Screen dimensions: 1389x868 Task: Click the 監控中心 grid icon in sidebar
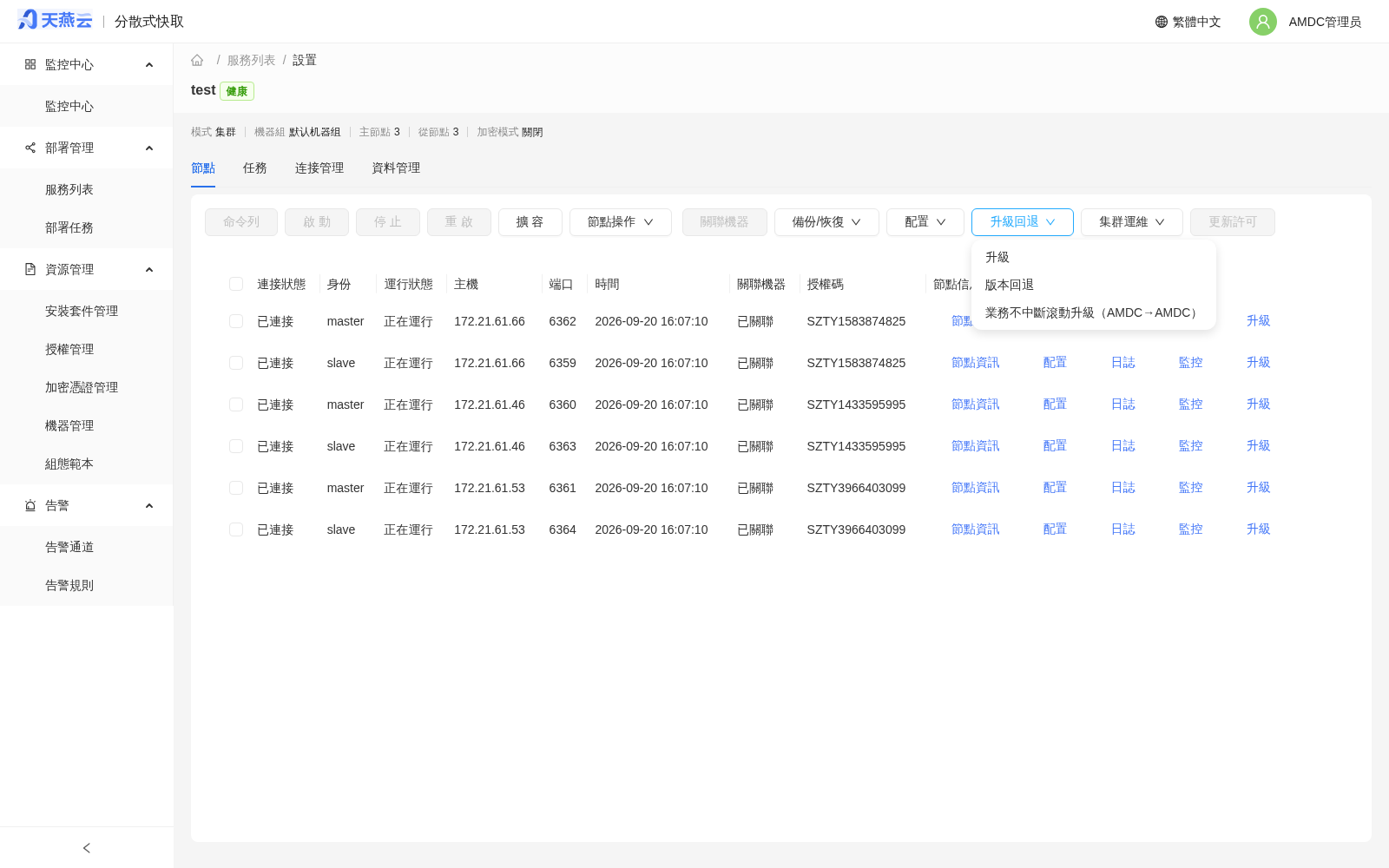coord(30,64)
